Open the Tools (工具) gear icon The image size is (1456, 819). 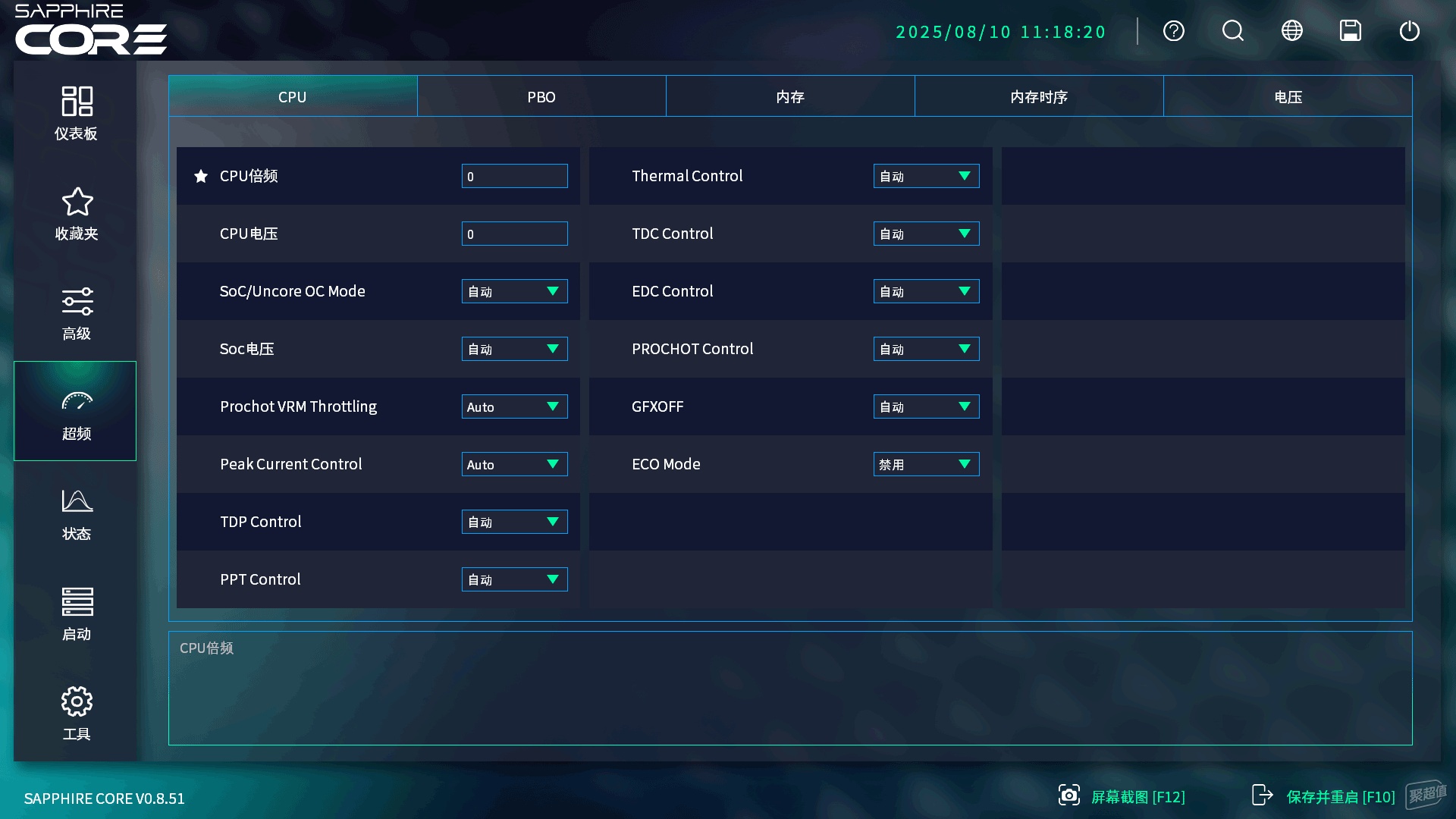[x=77, y=701]
